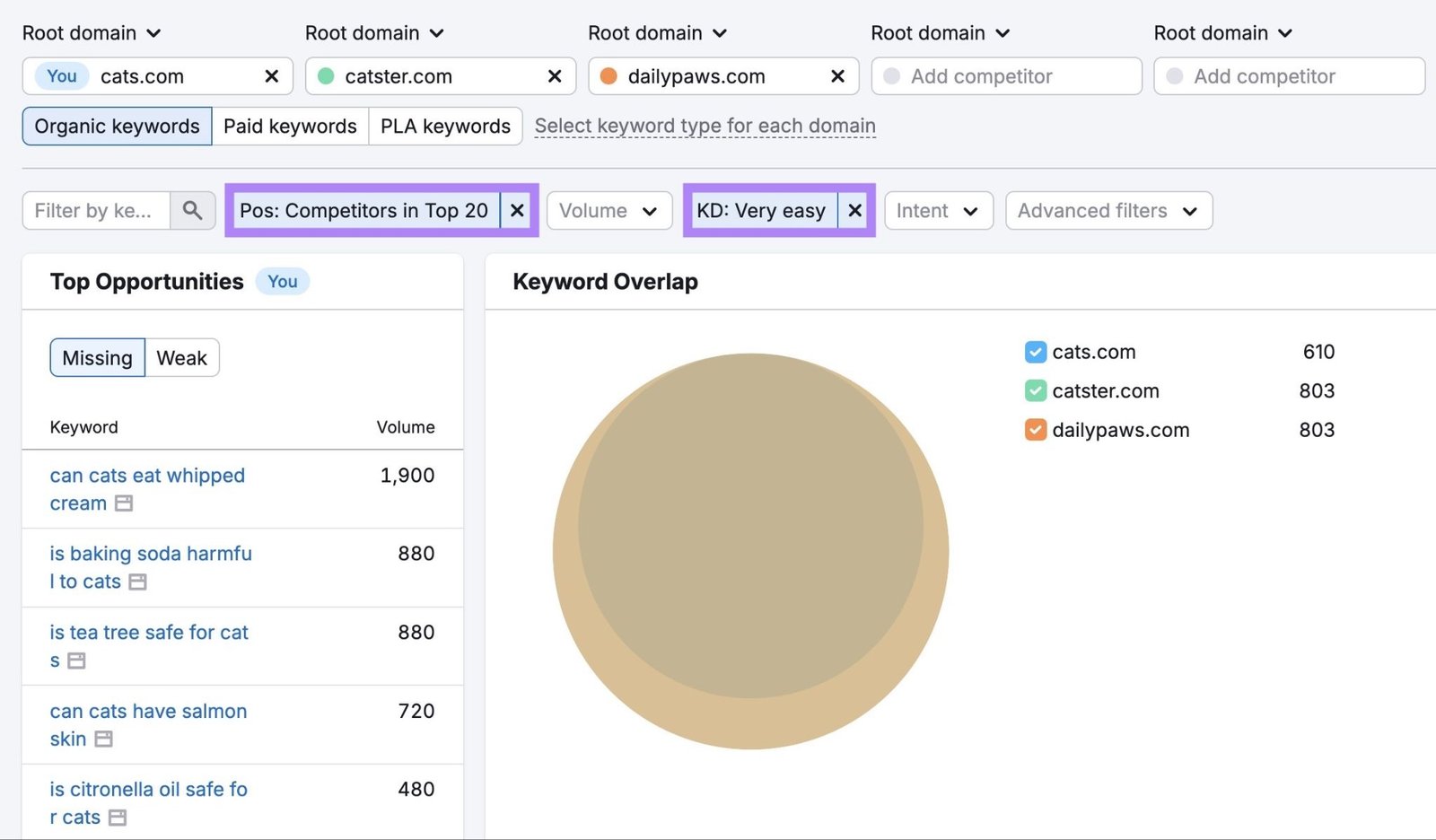The width and height of the screenshot is (1436, 840).
Task: Click the Keyword column header
Action: click(83, 427)
